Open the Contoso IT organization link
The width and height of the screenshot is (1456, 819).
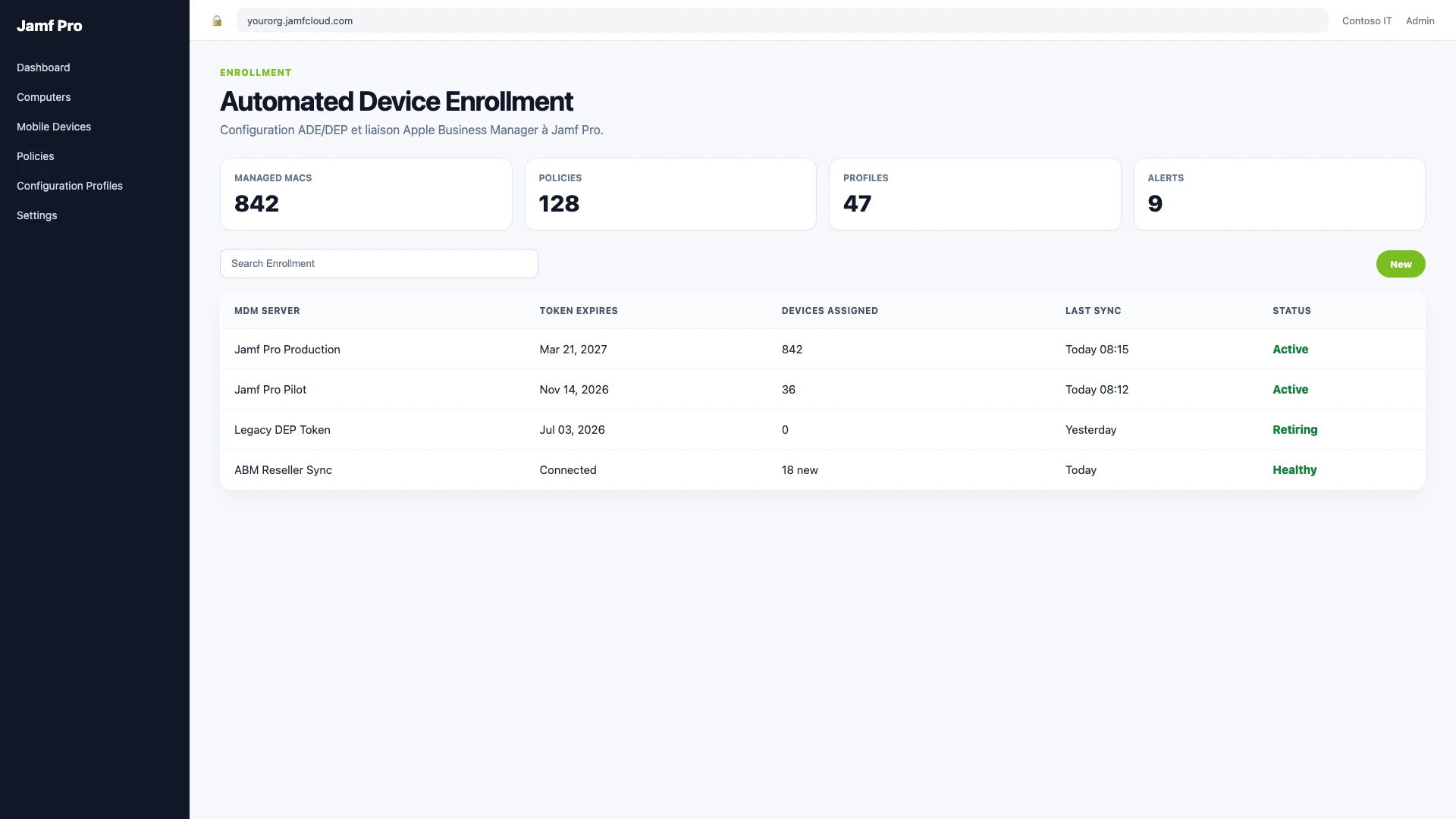tap(1367, 20)
